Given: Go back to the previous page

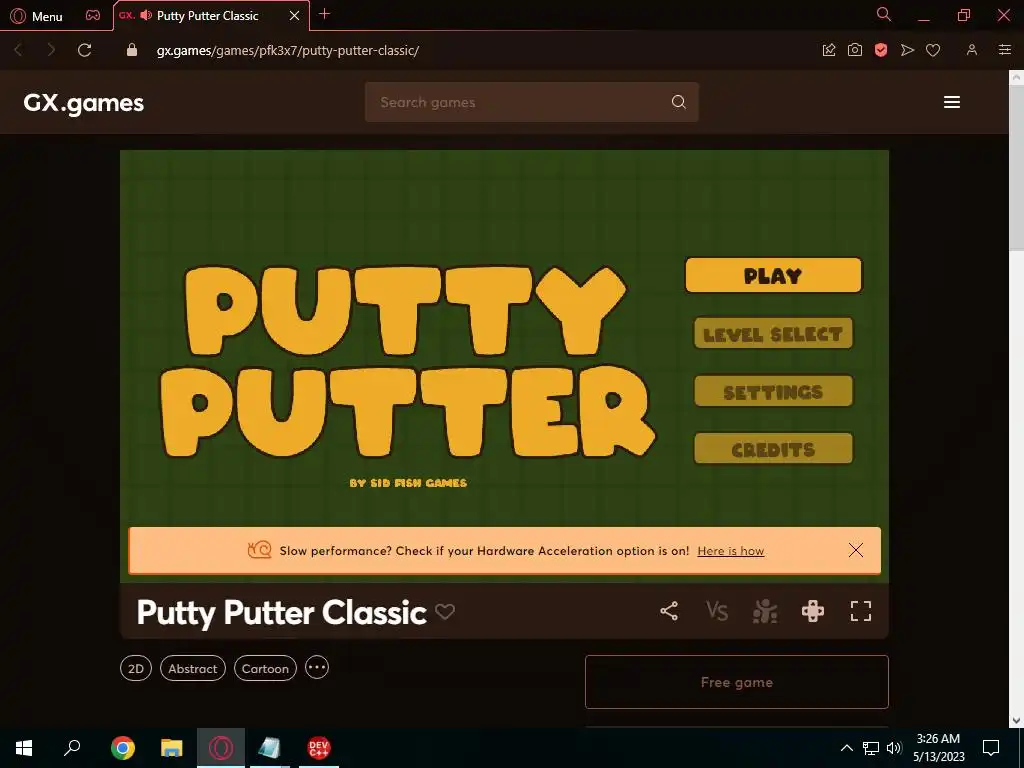Looking at the screenshot, I should pos(18,50).
